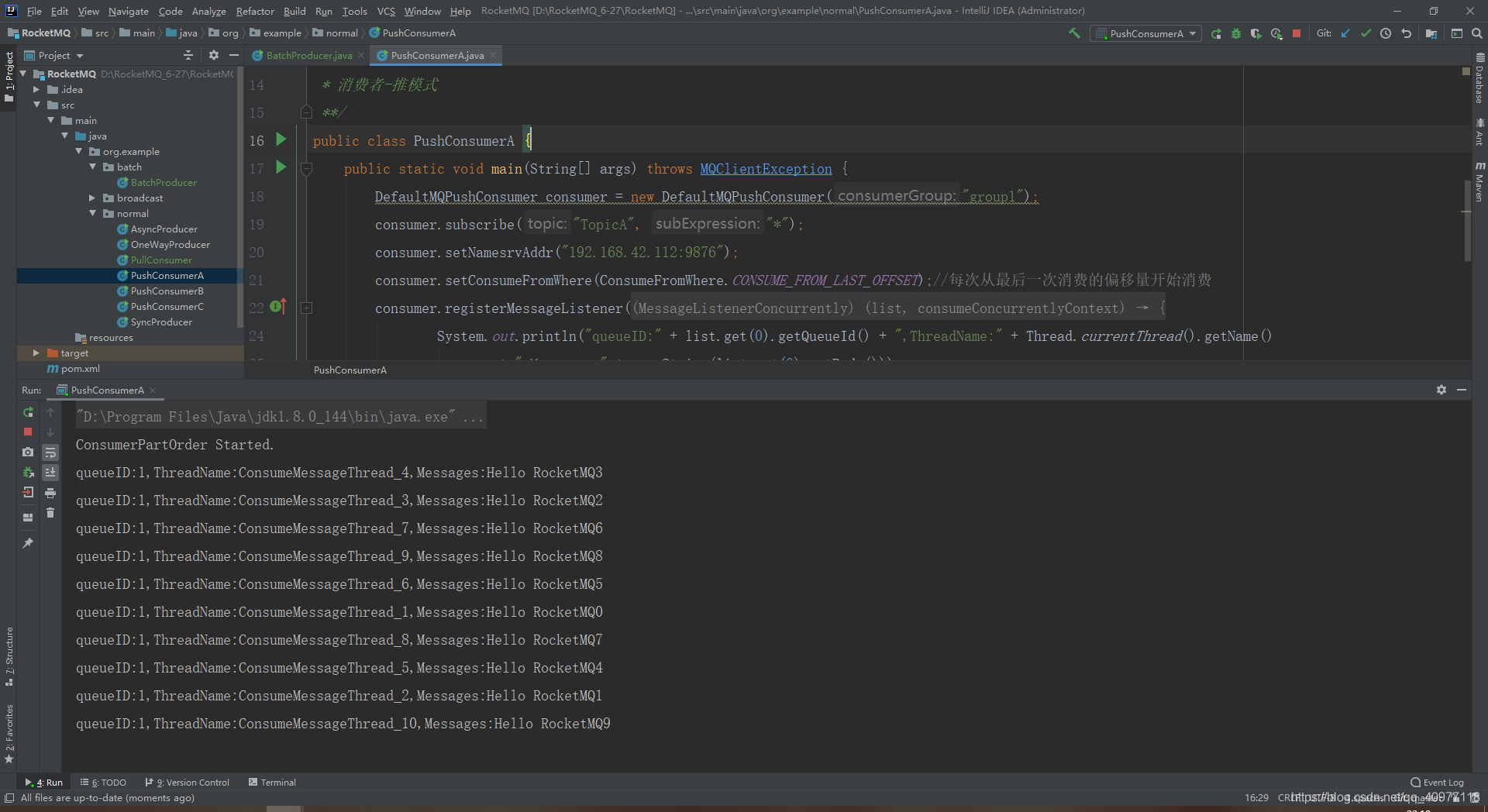Viewport: 1488px width, 812px height.
Task: Revert changes with the Git rollback arrow
Action: [1406, 33]
